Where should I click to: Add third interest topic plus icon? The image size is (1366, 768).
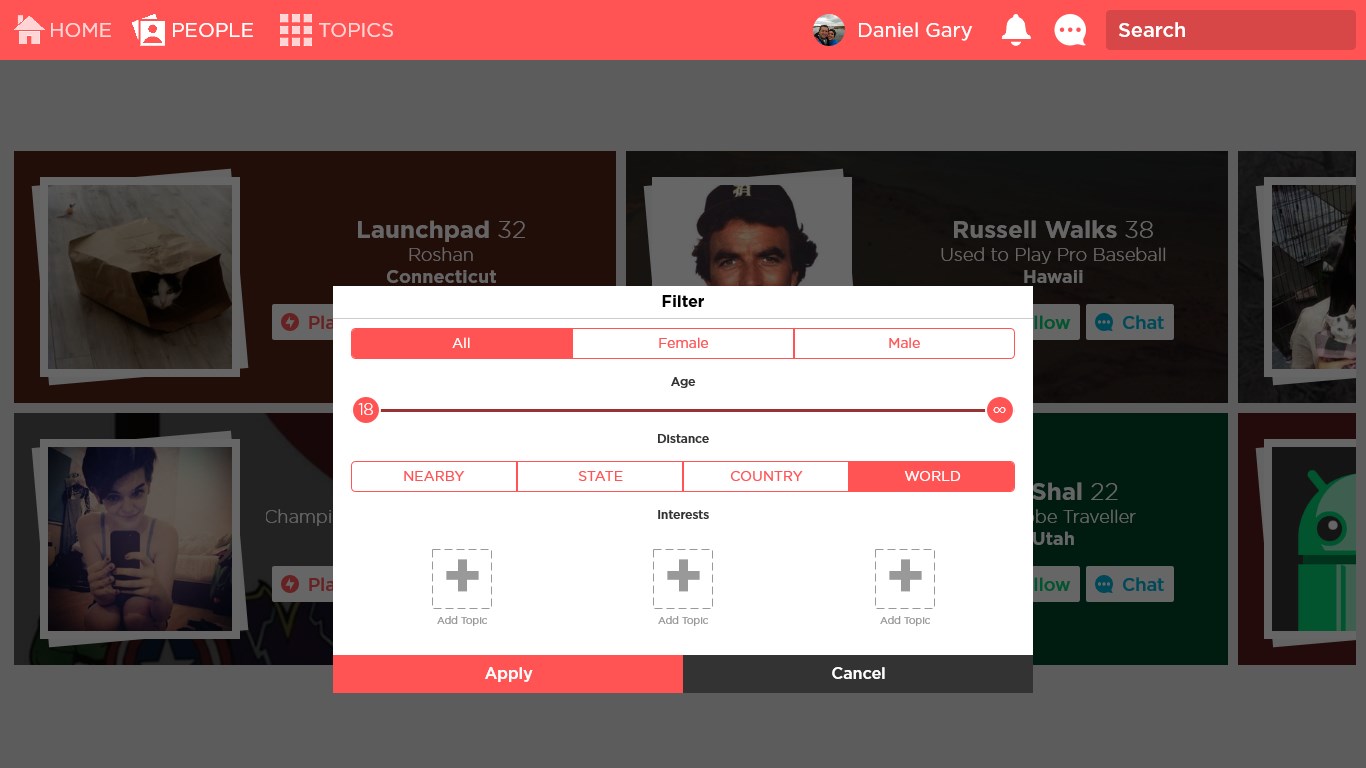click(905, 578)
